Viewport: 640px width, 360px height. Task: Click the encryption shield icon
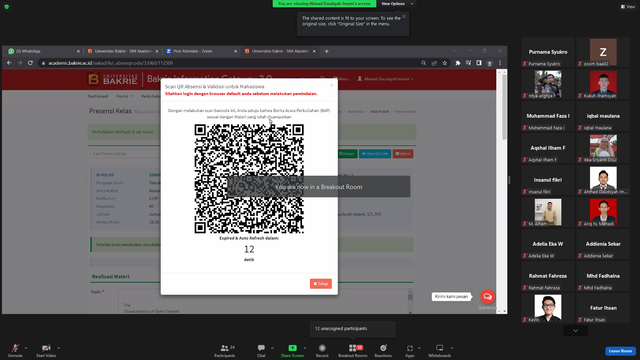point(7,7)
